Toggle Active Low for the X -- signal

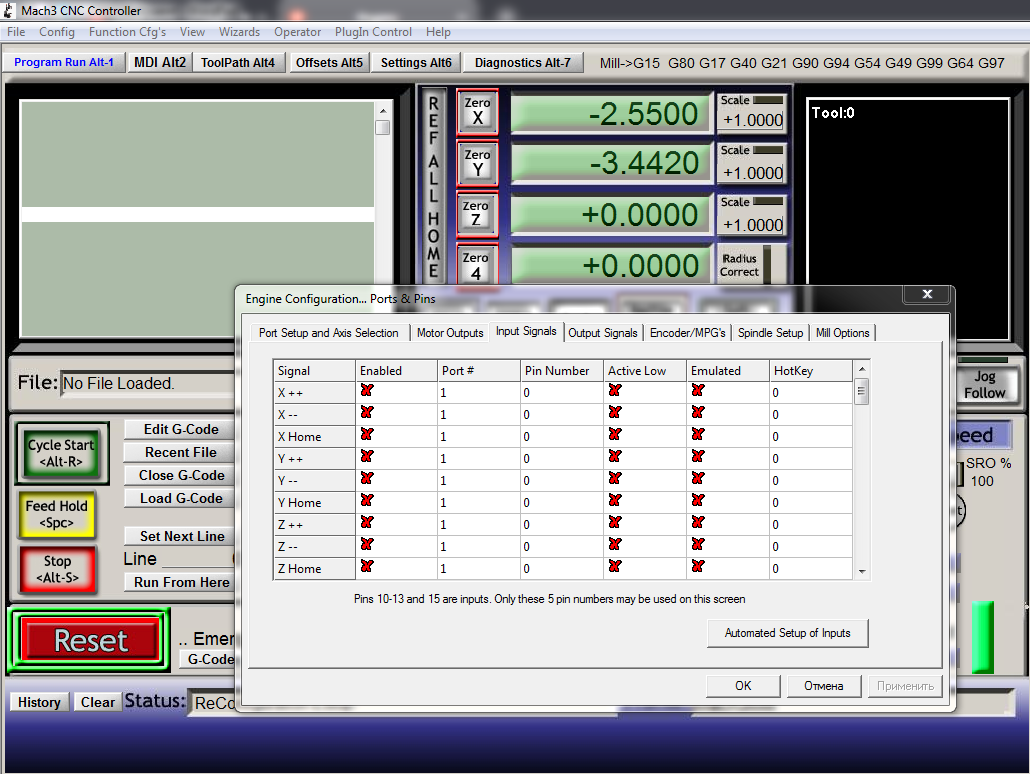coord(615,412)
